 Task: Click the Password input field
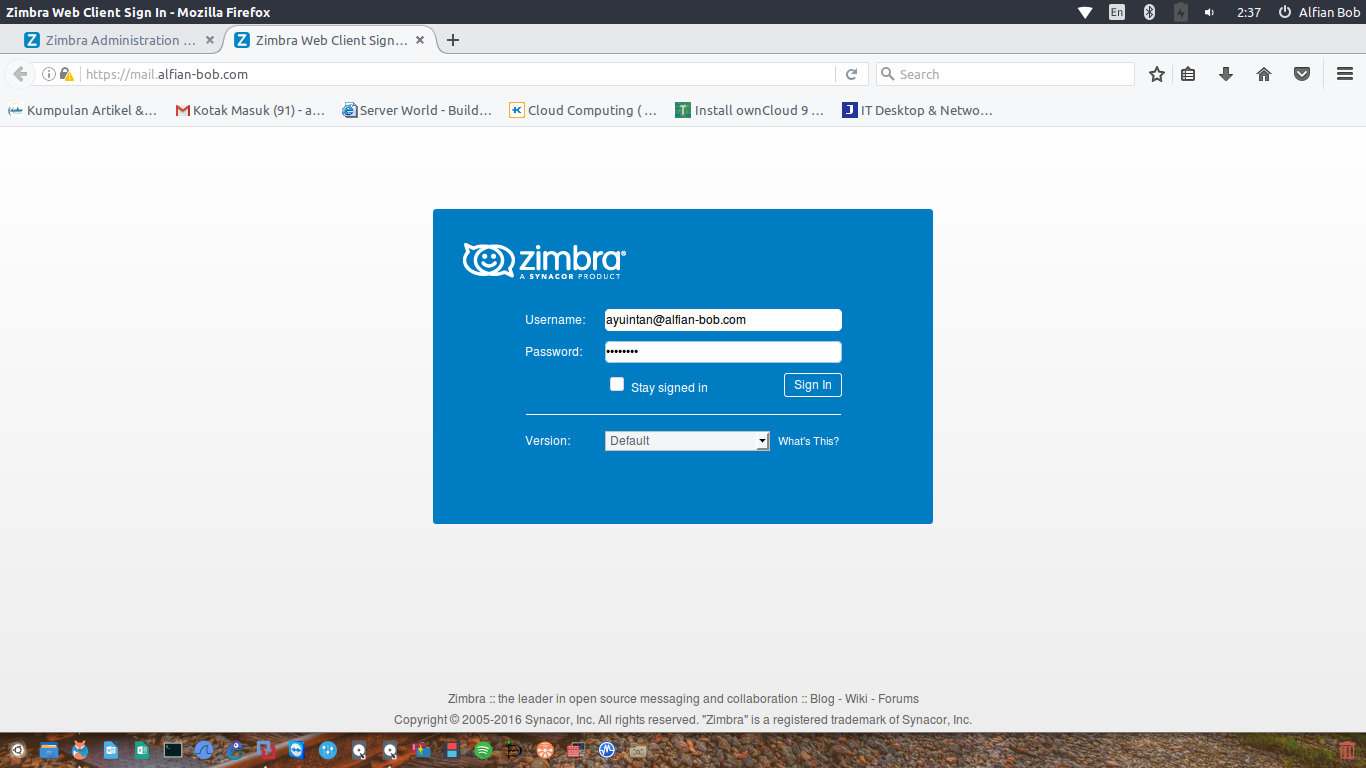click(x=723, y=352)
